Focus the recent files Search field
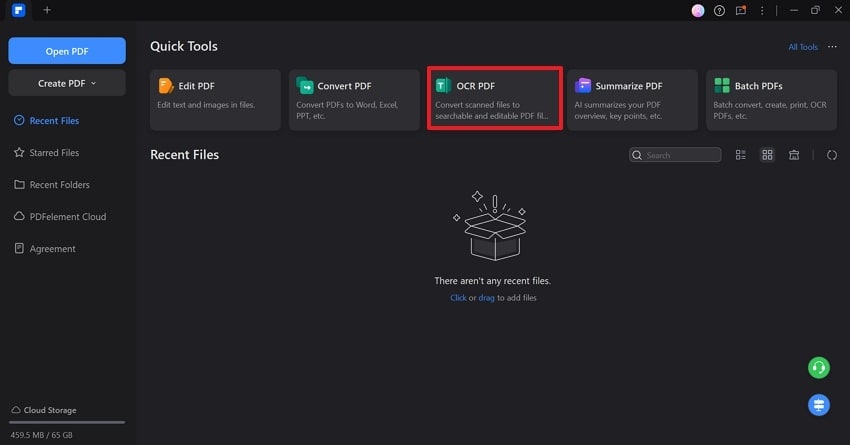 [x=675, y=155]
